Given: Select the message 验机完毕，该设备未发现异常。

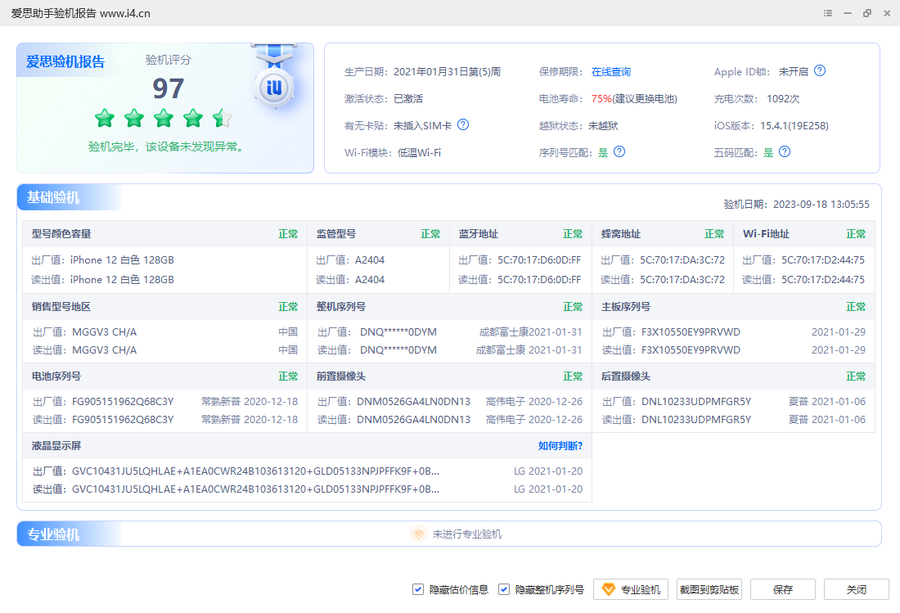Looking at the screenshot, I should [x=165, y=147].
